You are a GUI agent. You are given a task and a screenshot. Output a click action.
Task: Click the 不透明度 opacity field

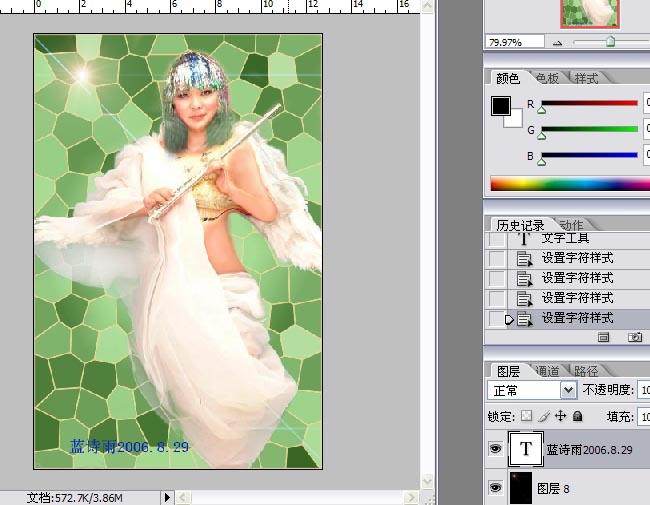[644, 390]
